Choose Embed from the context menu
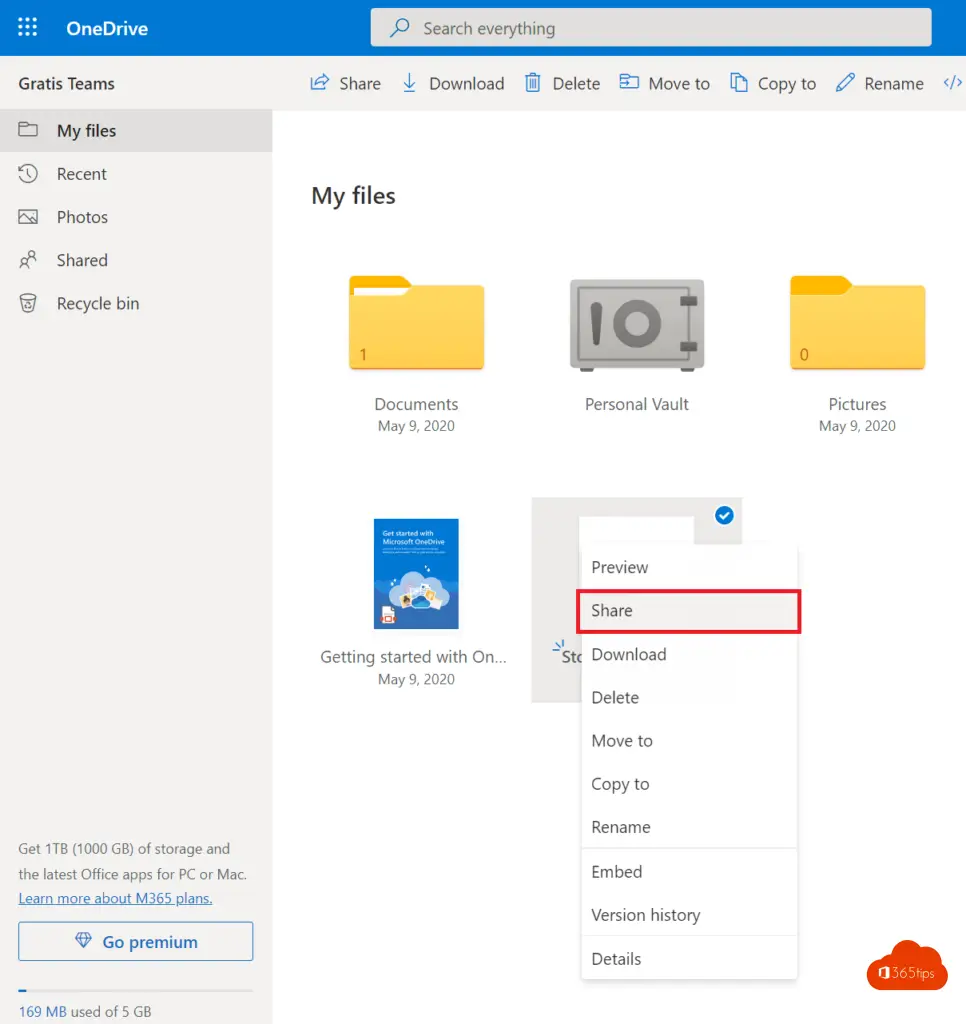Screen dimensions: 966x1024 tap(689, 872)
